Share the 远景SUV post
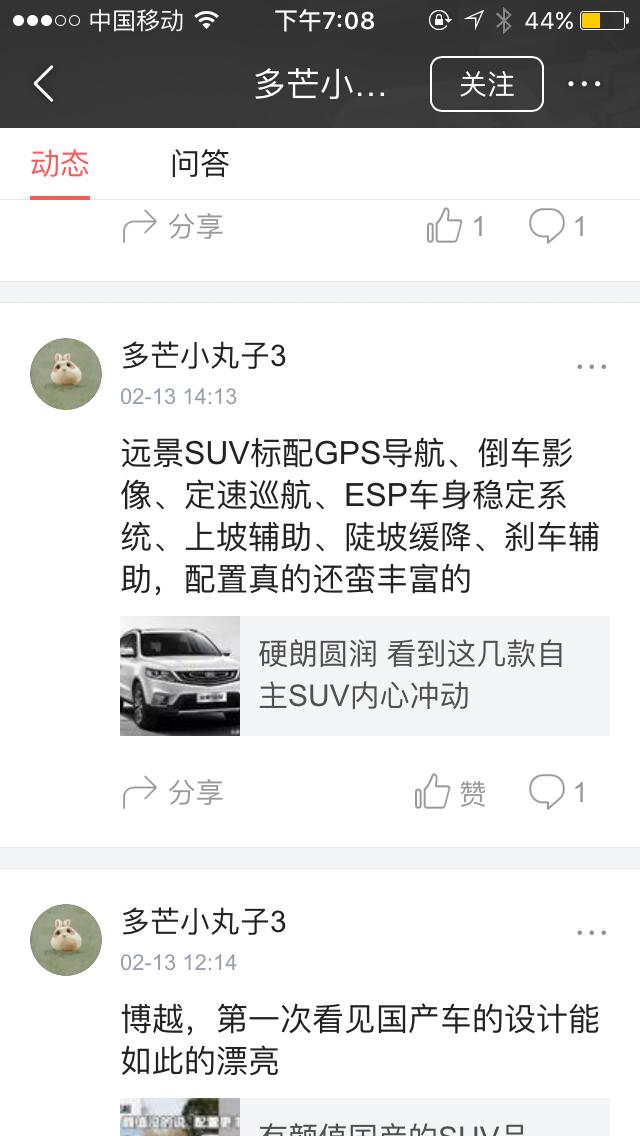The height and width of the screenshot is (1136, 640). (x=173, y=792)
